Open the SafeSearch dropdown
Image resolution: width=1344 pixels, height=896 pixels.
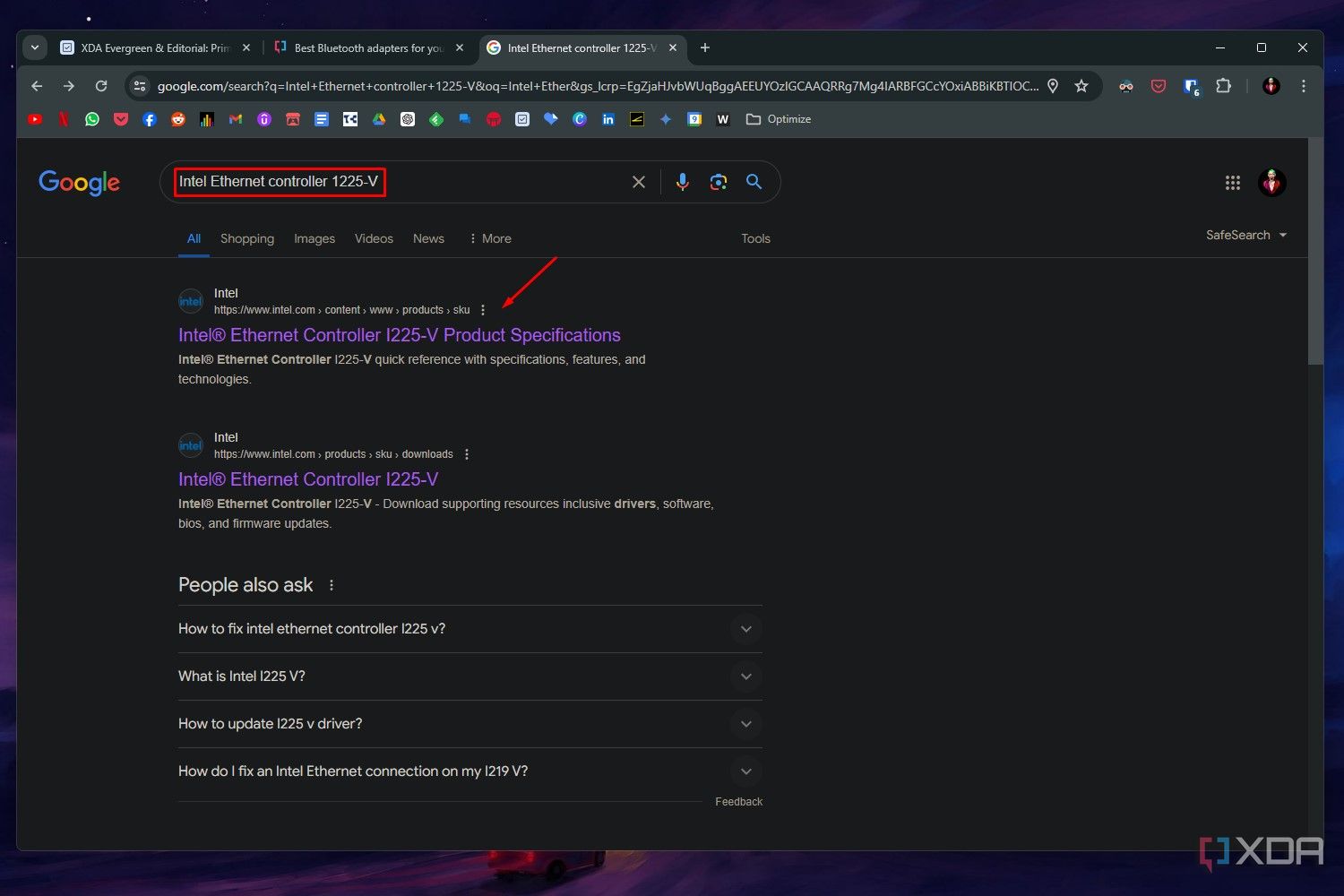(1246, 235)
